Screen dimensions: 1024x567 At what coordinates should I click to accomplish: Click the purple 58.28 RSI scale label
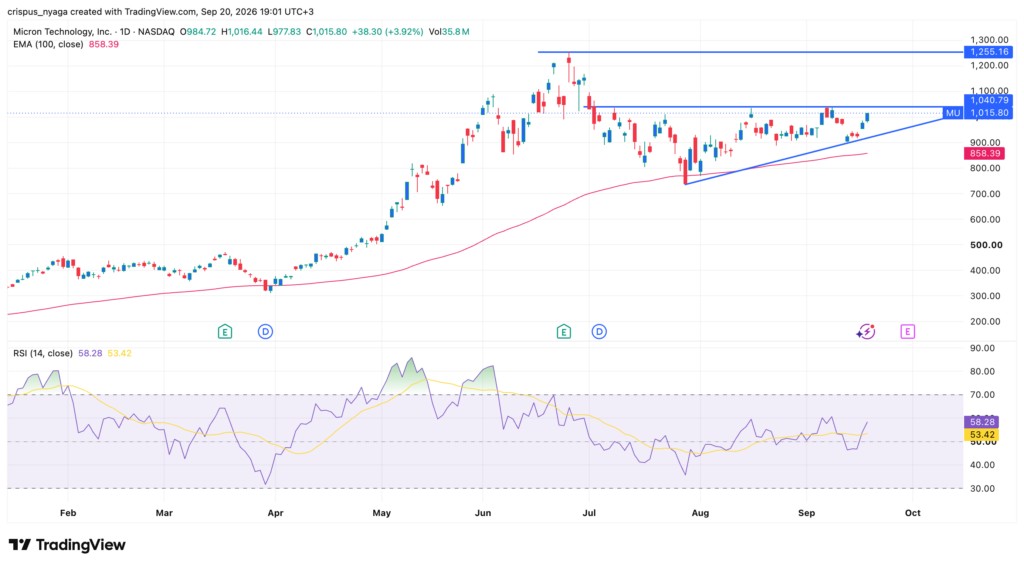click(x=982, y=422)
